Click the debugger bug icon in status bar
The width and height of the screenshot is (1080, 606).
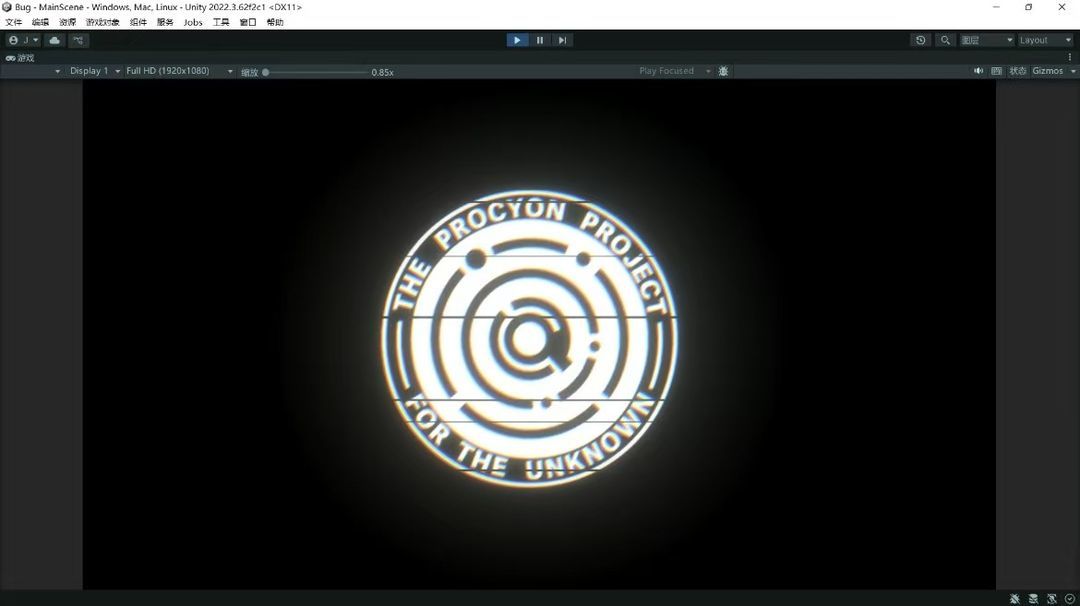1015,598
